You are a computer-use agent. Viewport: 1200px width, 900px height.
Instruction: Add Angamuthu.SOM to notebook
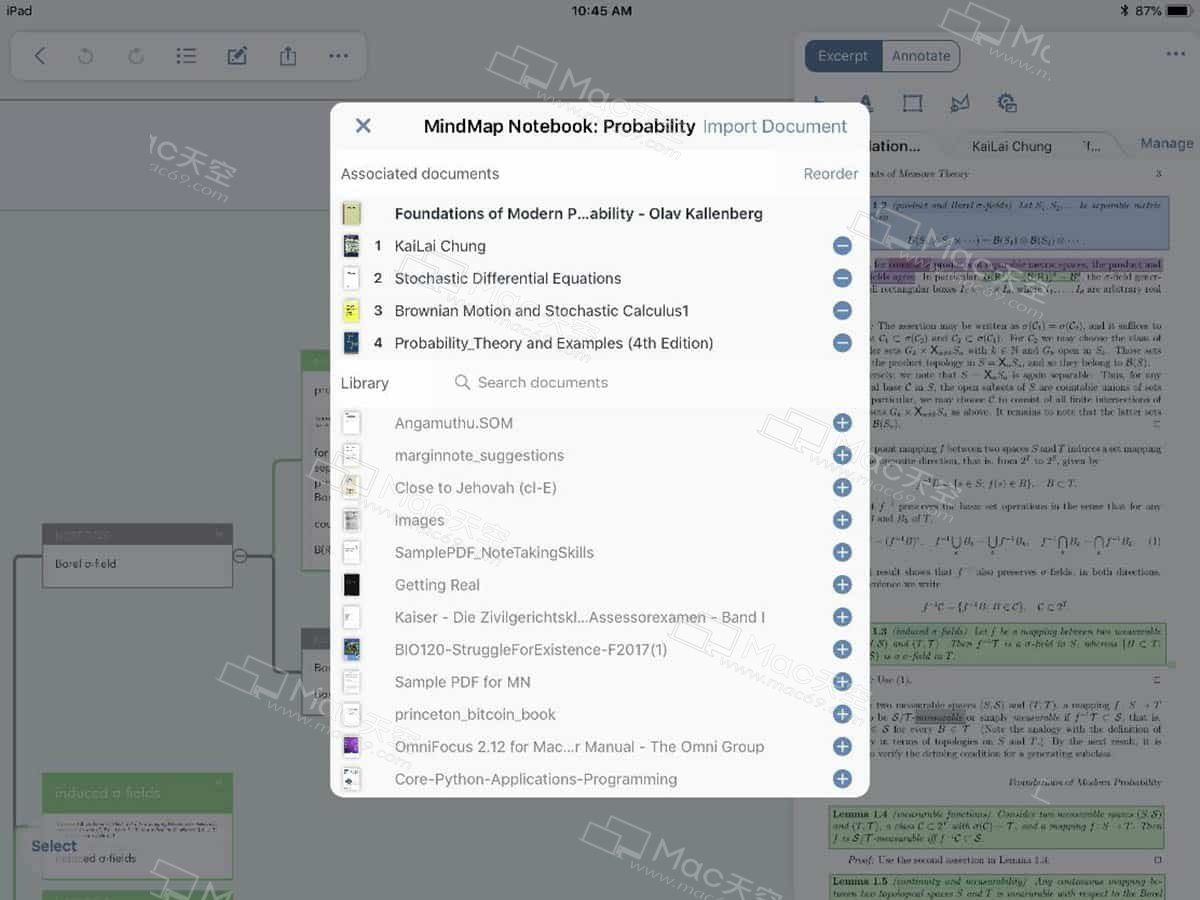[x=842, y=423]
